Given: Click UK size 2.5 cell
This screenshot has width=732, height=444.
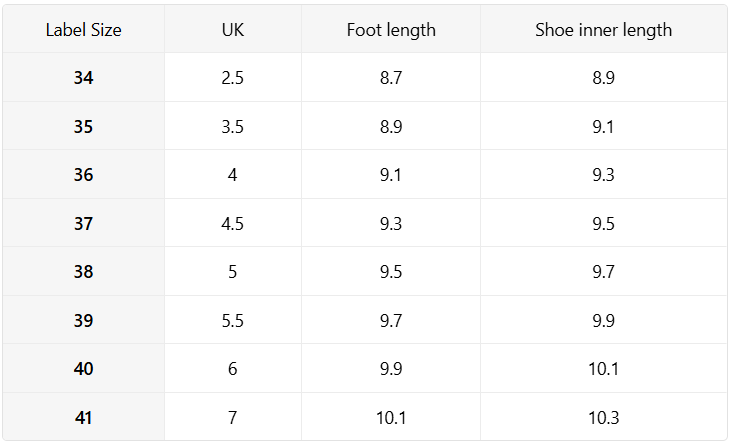Looking at the screenshot, I should [x=232, y=78].
